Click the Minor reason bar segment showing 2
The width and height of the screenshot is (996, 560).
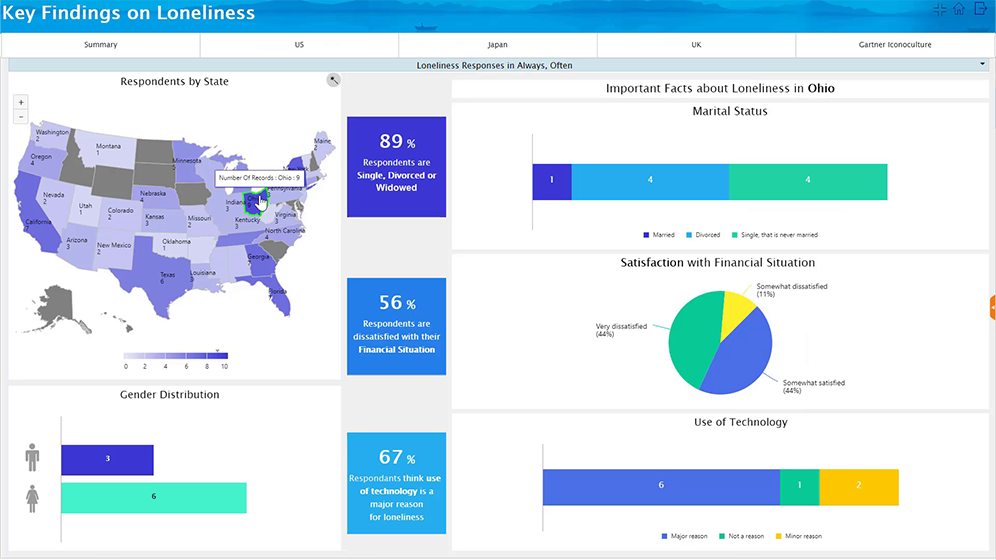pos(859,487)
